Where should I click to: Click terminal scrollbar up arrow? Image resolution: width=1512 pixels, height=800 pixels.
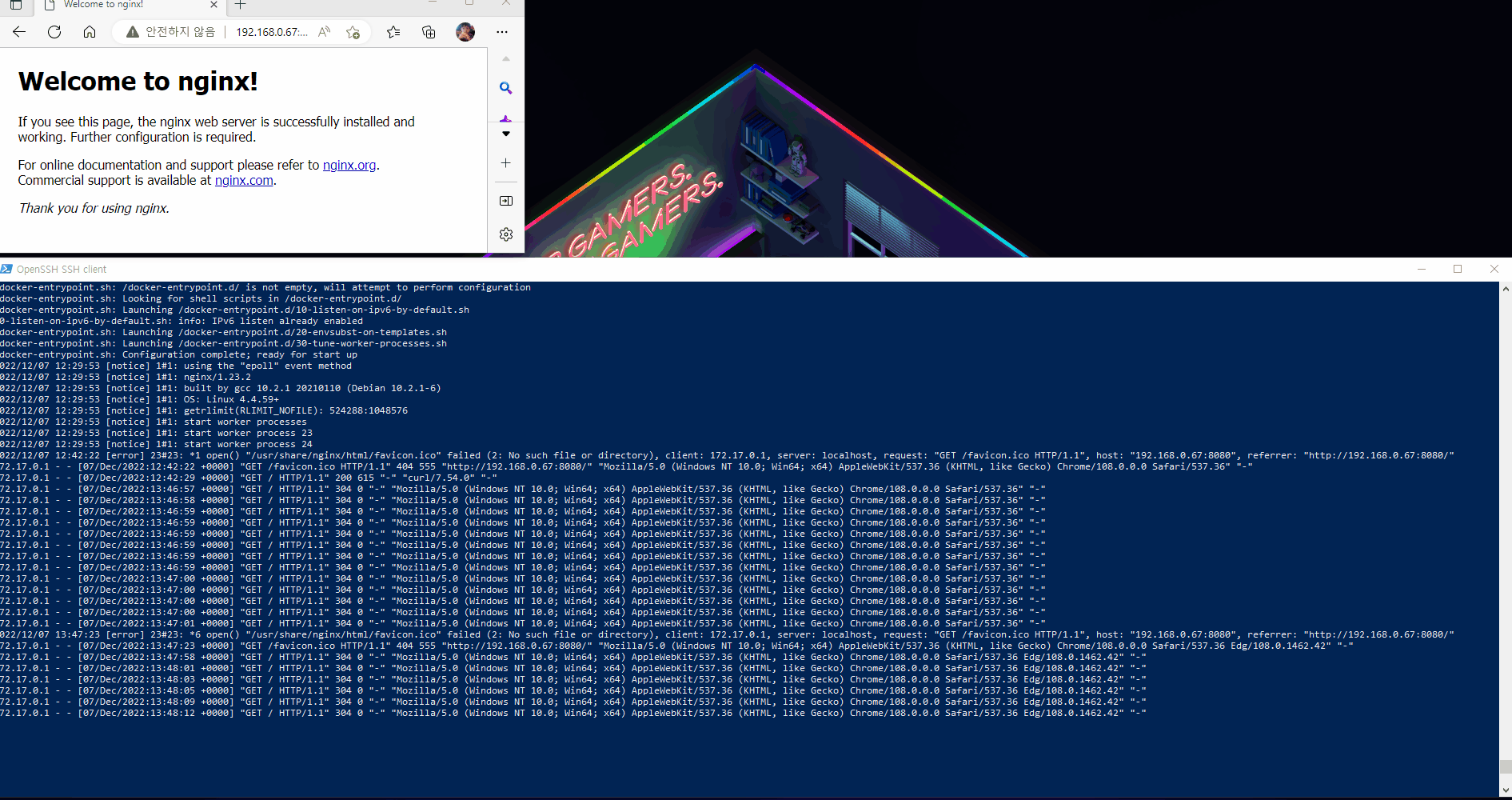[x=1506, y=289]
